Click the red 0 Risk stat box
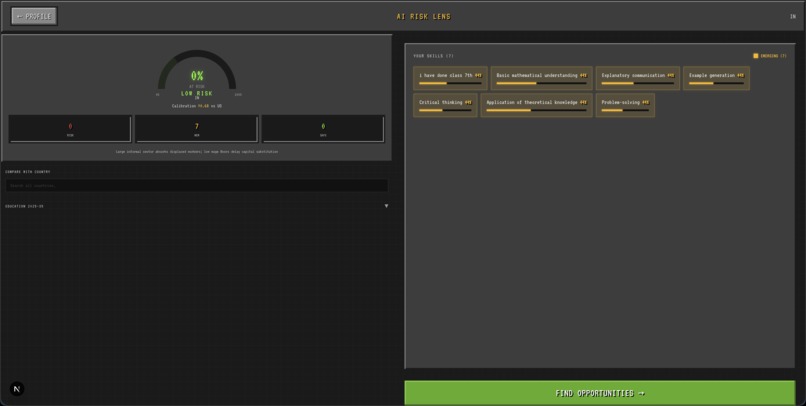This screenshot has height=406, width=806. click(x=70, y=128)
